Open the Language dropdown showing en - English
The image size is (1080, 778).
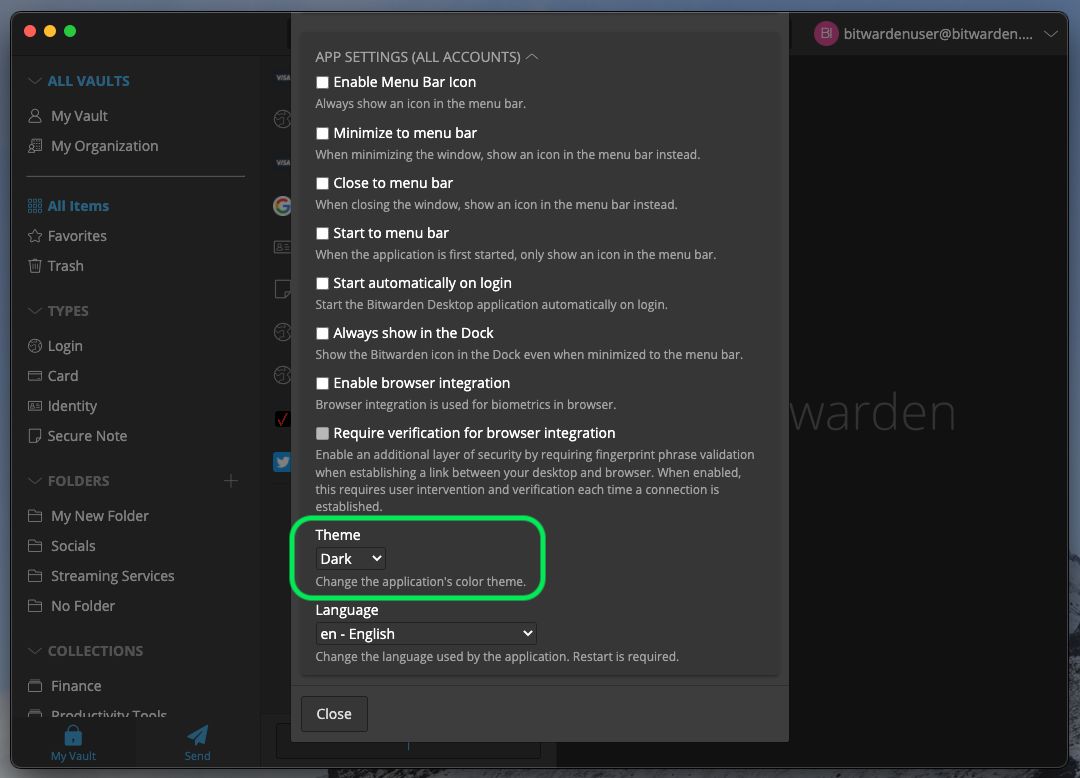click(x=426, y=633)
